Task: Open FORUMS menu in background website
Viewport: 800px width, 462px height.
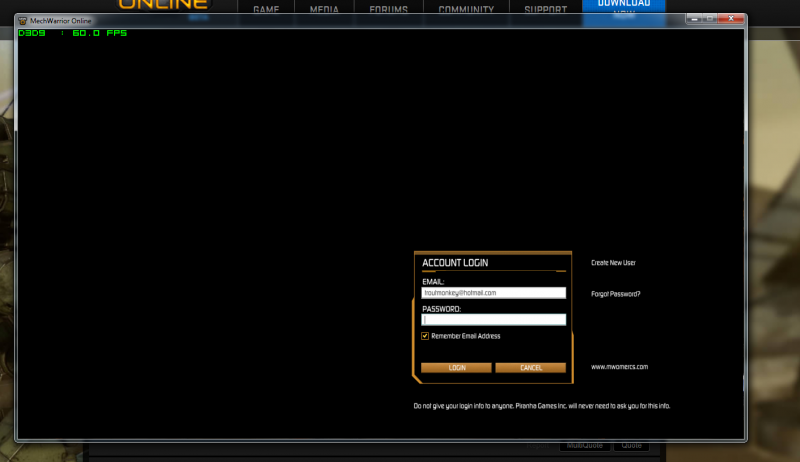Action: 388,9
